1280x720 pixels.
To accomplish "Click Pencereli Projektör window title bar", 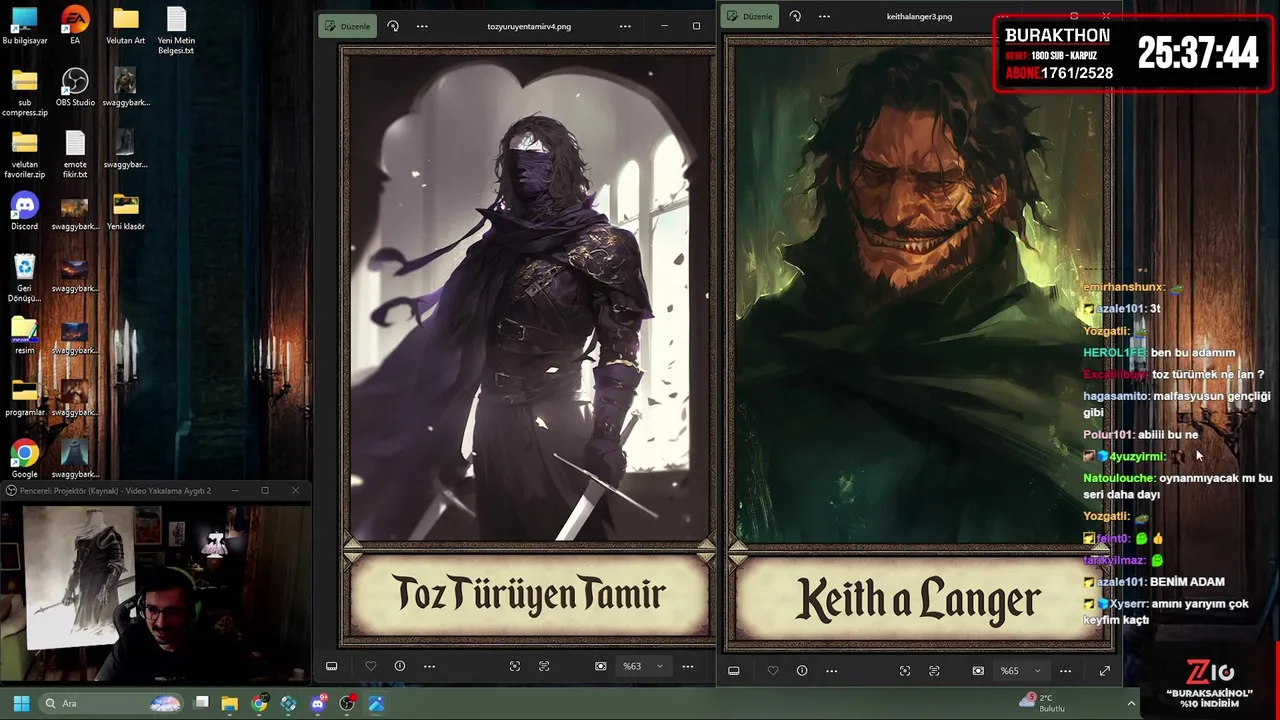I will click(155, 490).
